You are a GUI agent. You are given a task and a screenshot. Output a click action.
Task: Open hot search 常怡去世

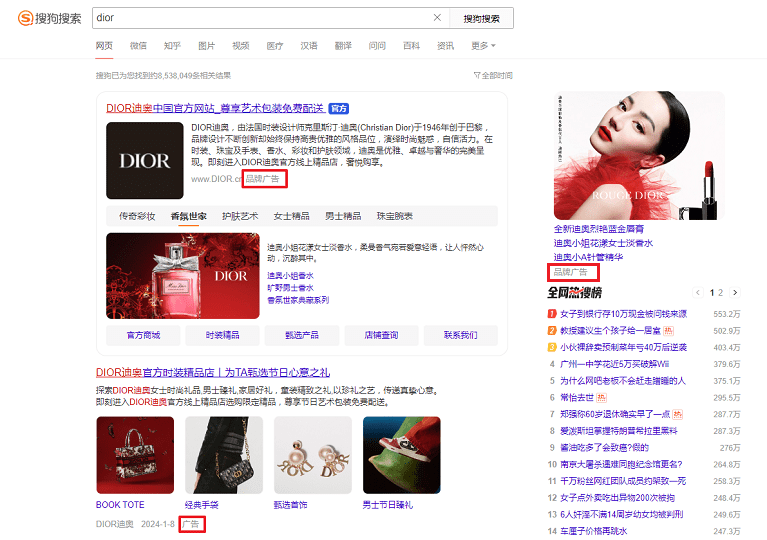click(x=577, y=398)
